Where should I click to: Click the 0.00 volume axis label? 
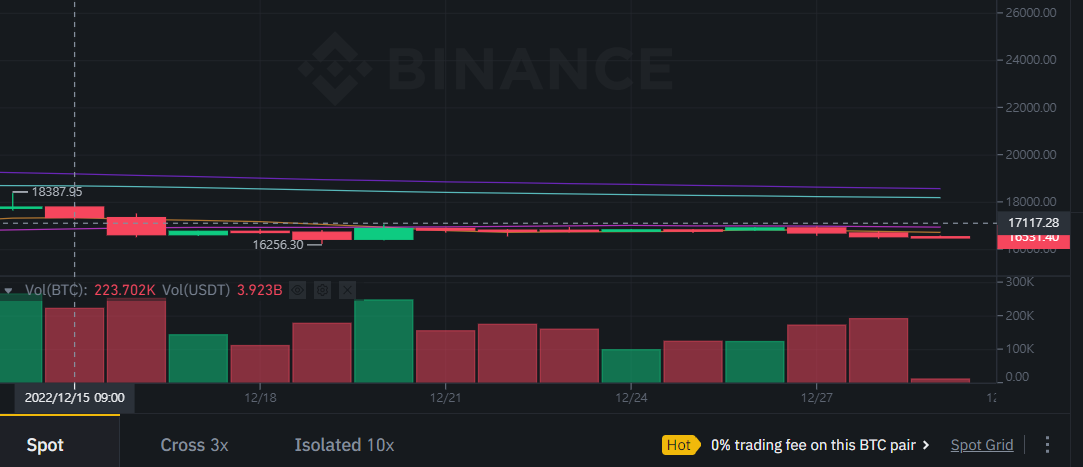[1017, 377]
